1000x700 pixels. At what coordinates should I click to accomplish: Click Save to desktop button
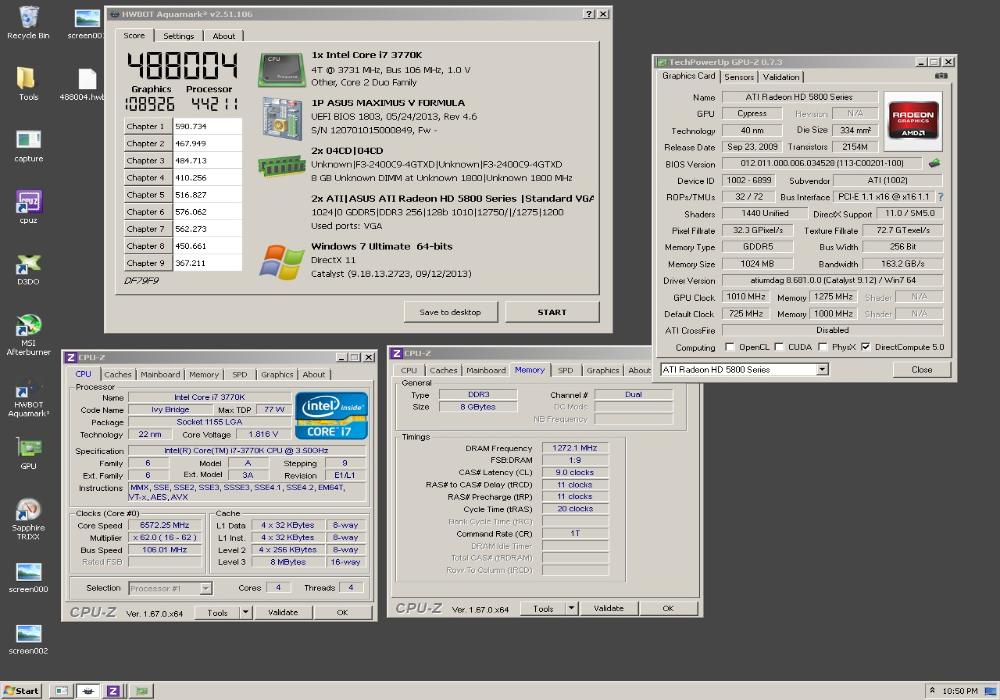pos(450,312)
